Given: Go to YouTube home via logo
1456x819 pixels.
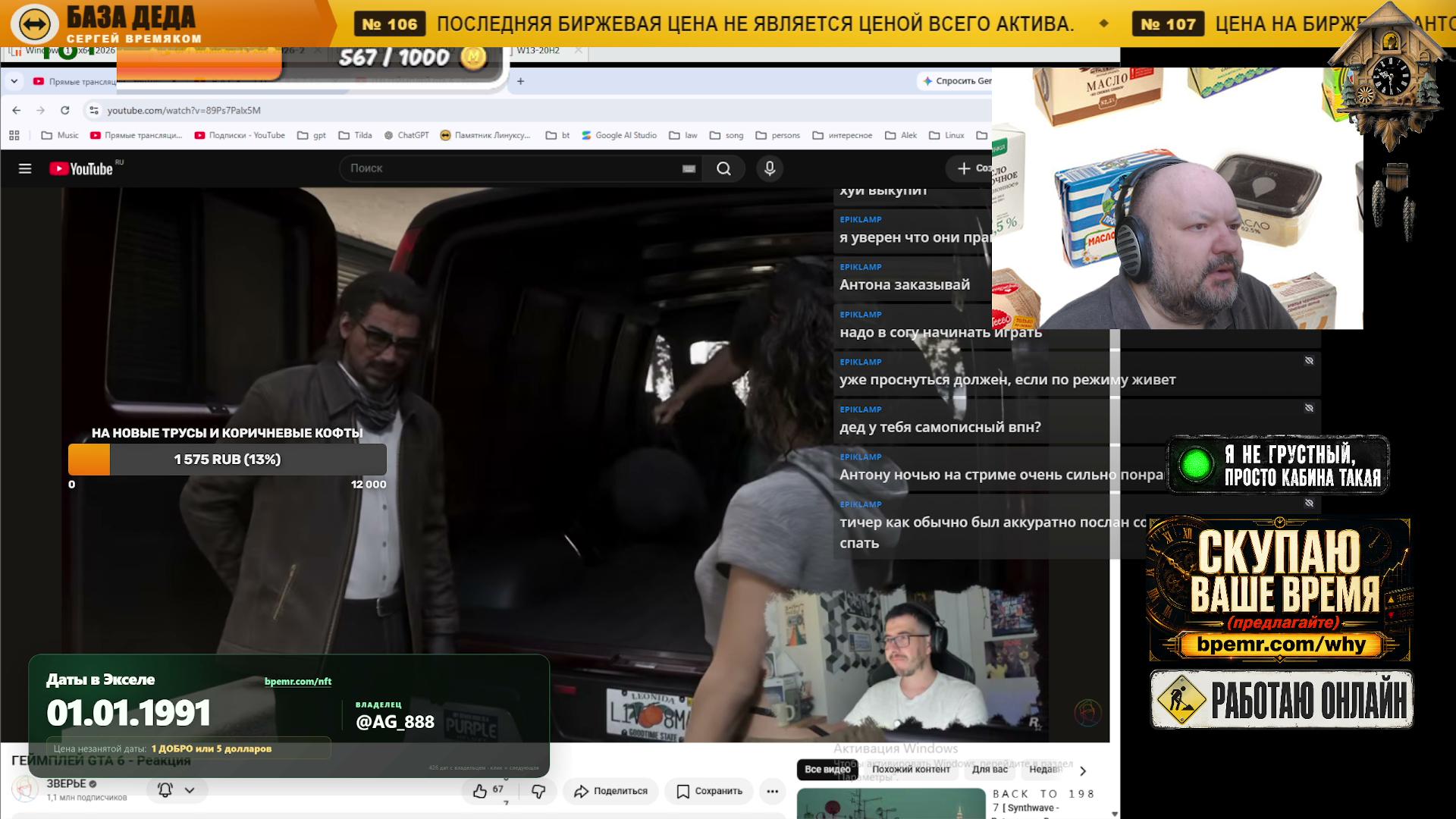Looking at the screenshot, I should point(81,168).
